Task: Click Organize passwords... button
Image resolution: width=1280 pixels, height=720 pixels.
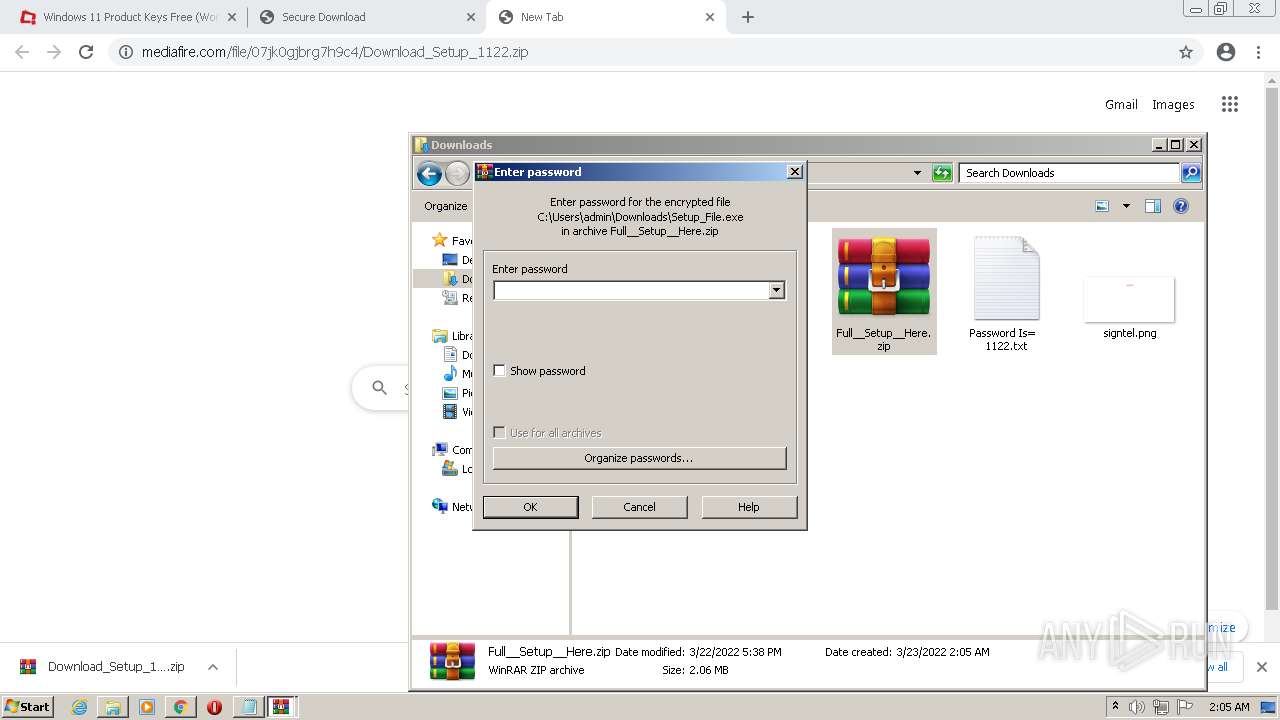Action: coord(639,458)
